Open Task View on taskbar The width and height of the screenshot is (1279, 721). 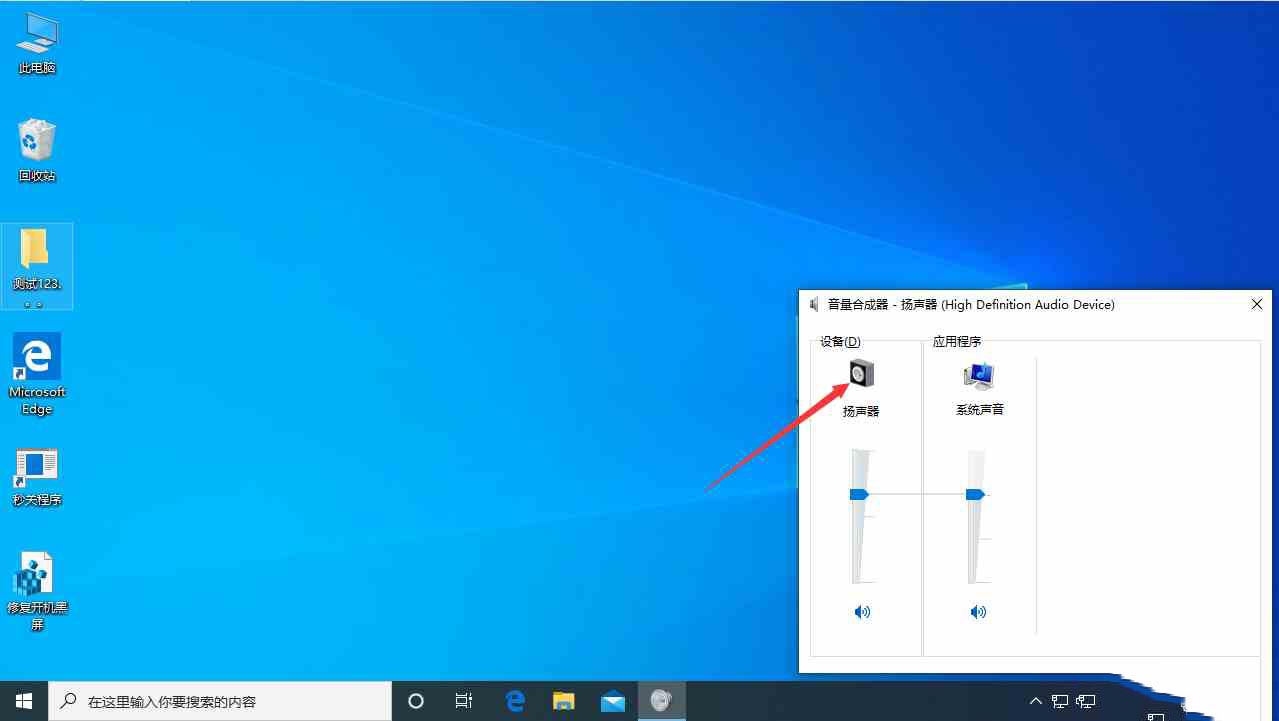pos(464,701)
